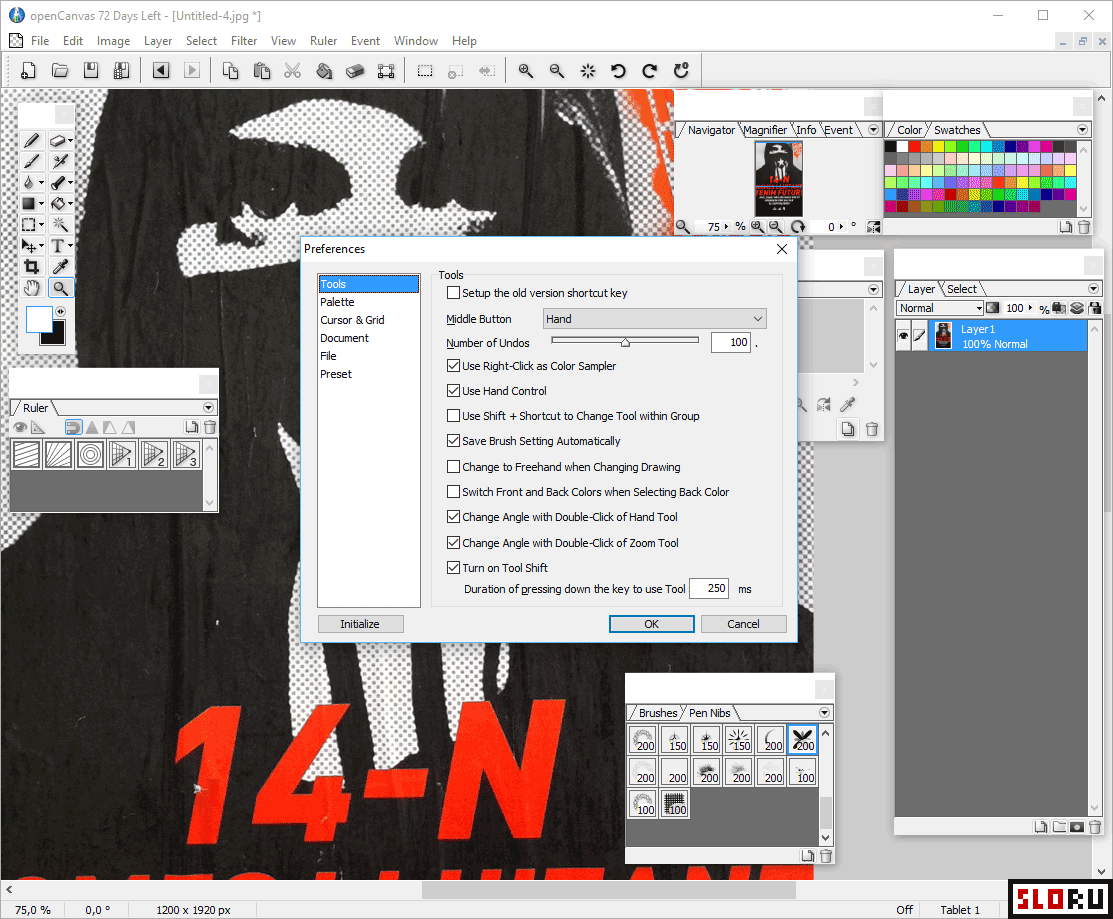Select Layer1 thumbnail in Layer panel
1113x919 pixels.
943,336
